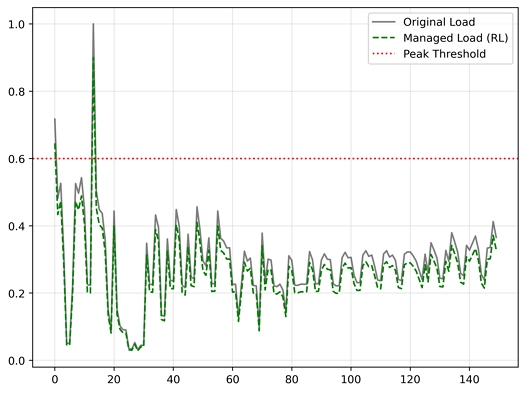The width and height of the screenshot is (526, 393).
Task: Click the y-axis tick label 0.0
Action: [16, 361]
